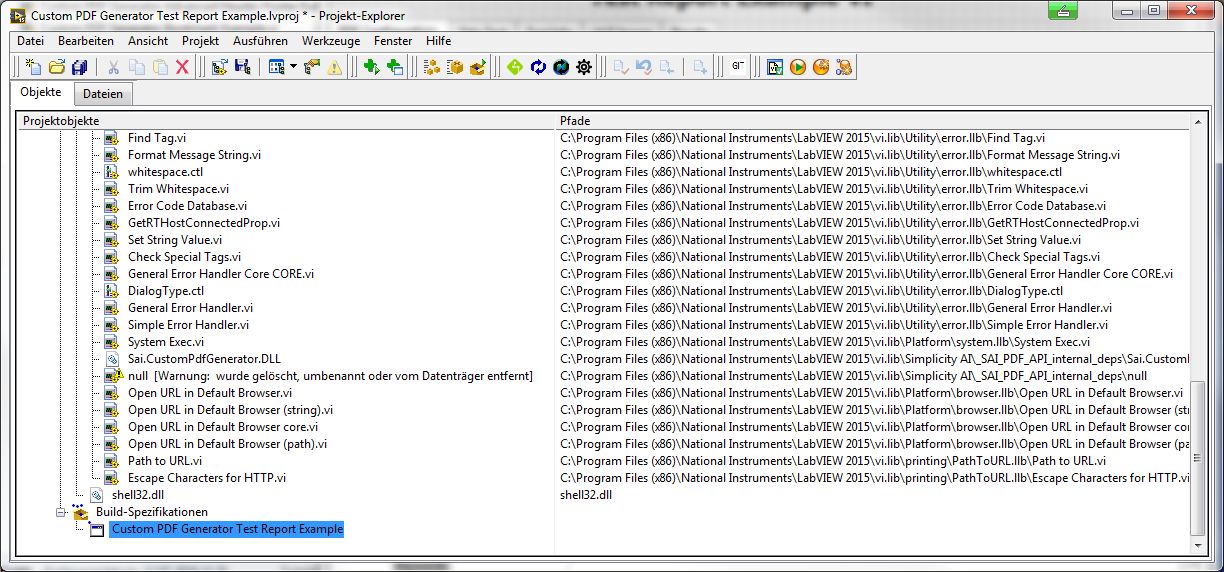Click the Copy toolbar icon
This screenshot has width=1224, height=572.
(x=136, y=68)
